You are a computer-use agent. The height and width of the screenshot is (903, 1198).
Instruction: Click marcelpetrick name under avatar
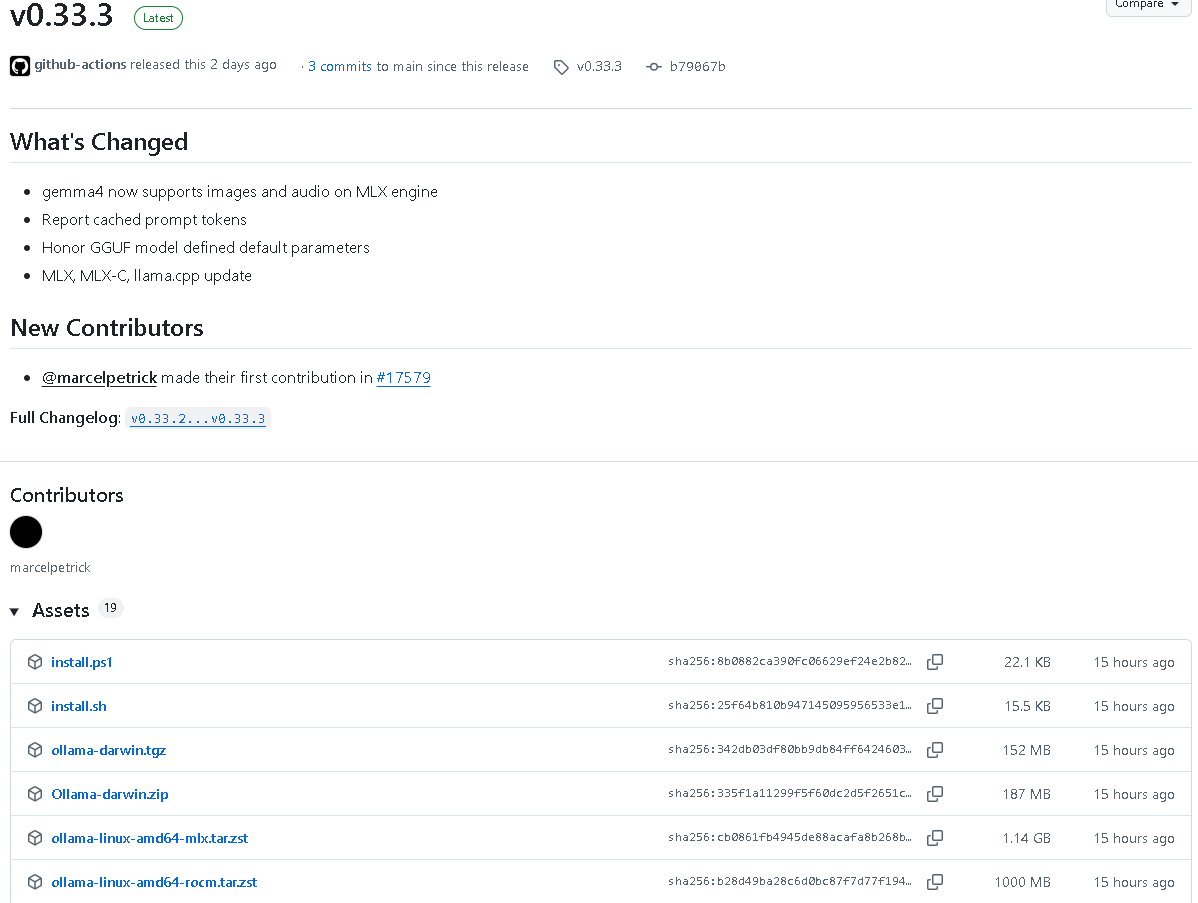click(50, 568)
